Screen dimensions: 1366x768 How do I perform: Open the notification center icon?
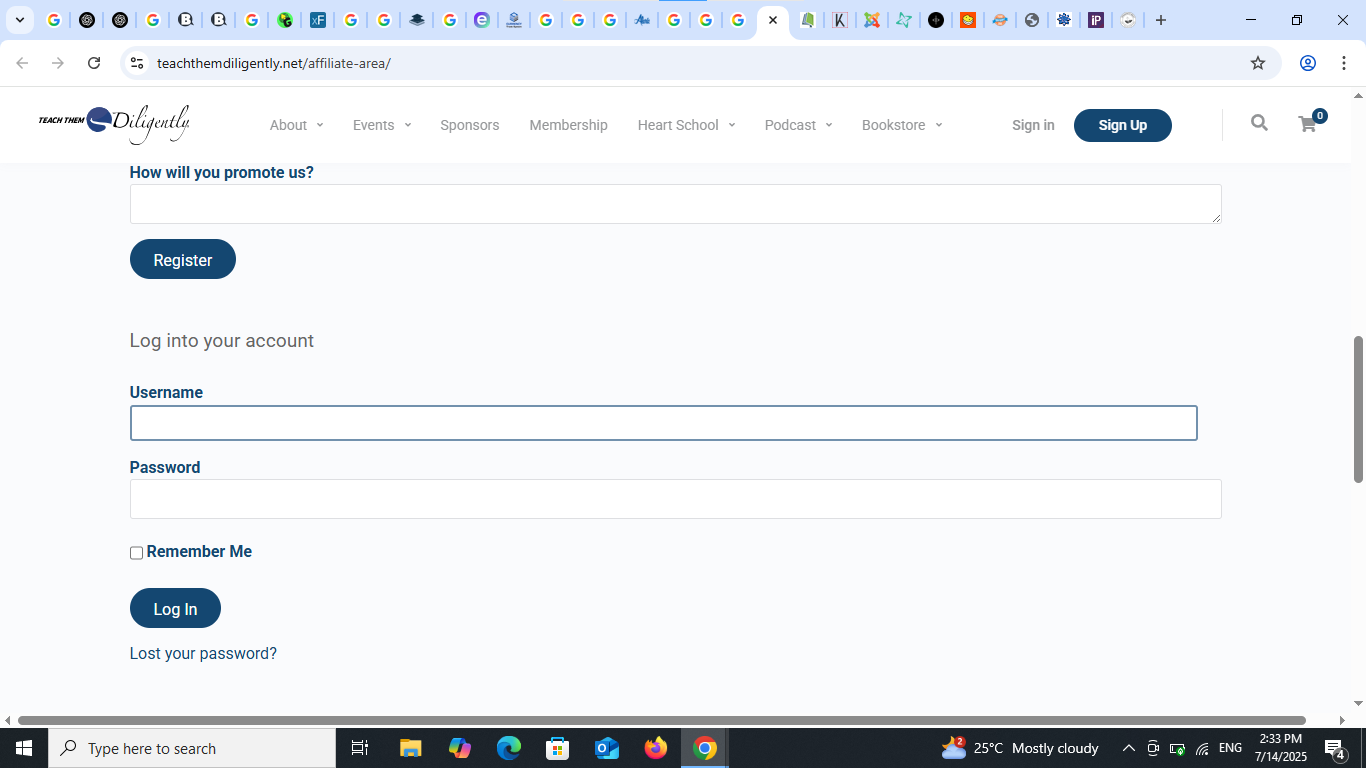pyautogui.click(x=1335, y=748)
